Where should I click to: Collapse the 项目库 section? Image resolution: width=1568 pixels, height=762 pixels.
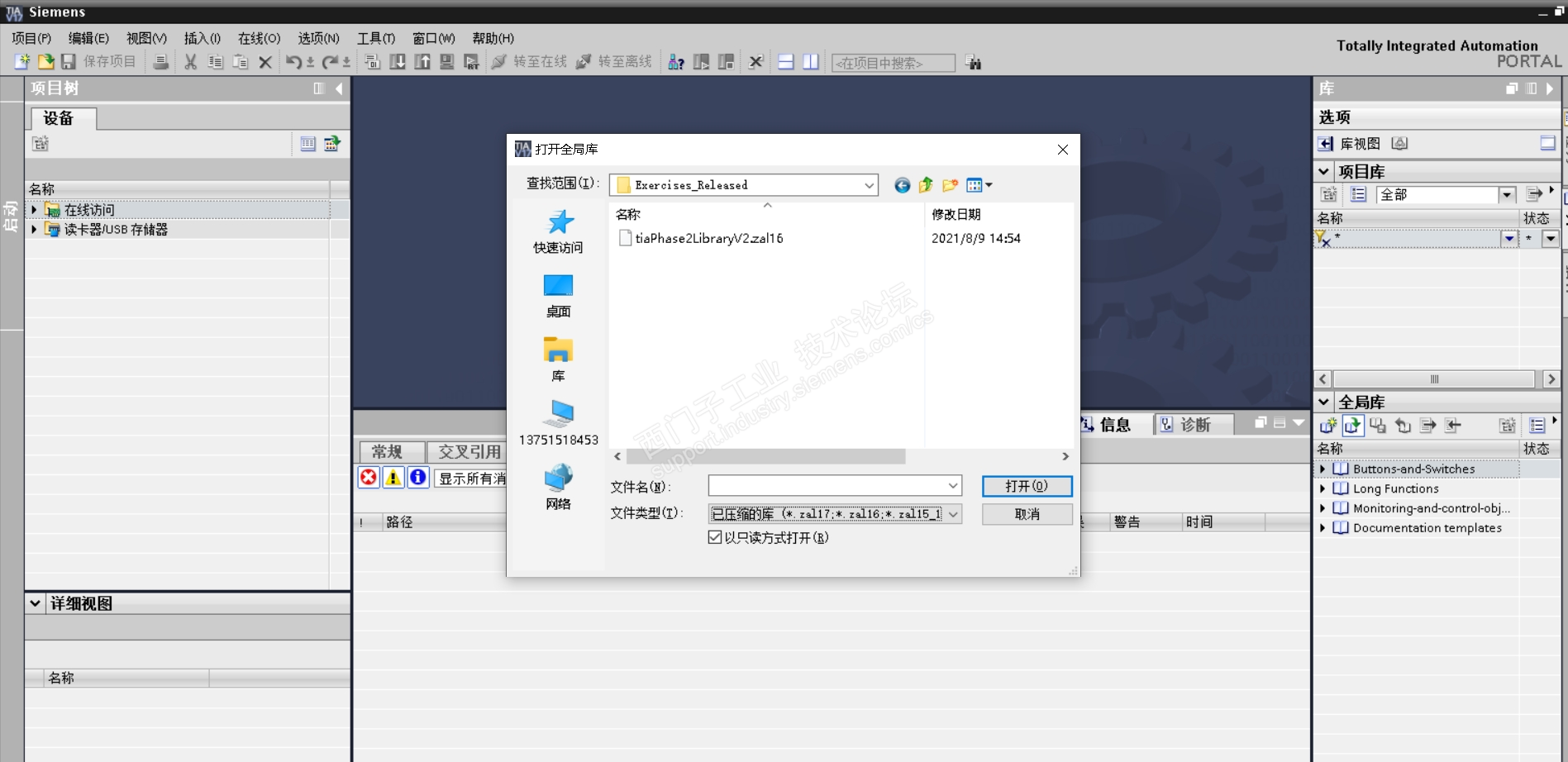pos(1323,171)
